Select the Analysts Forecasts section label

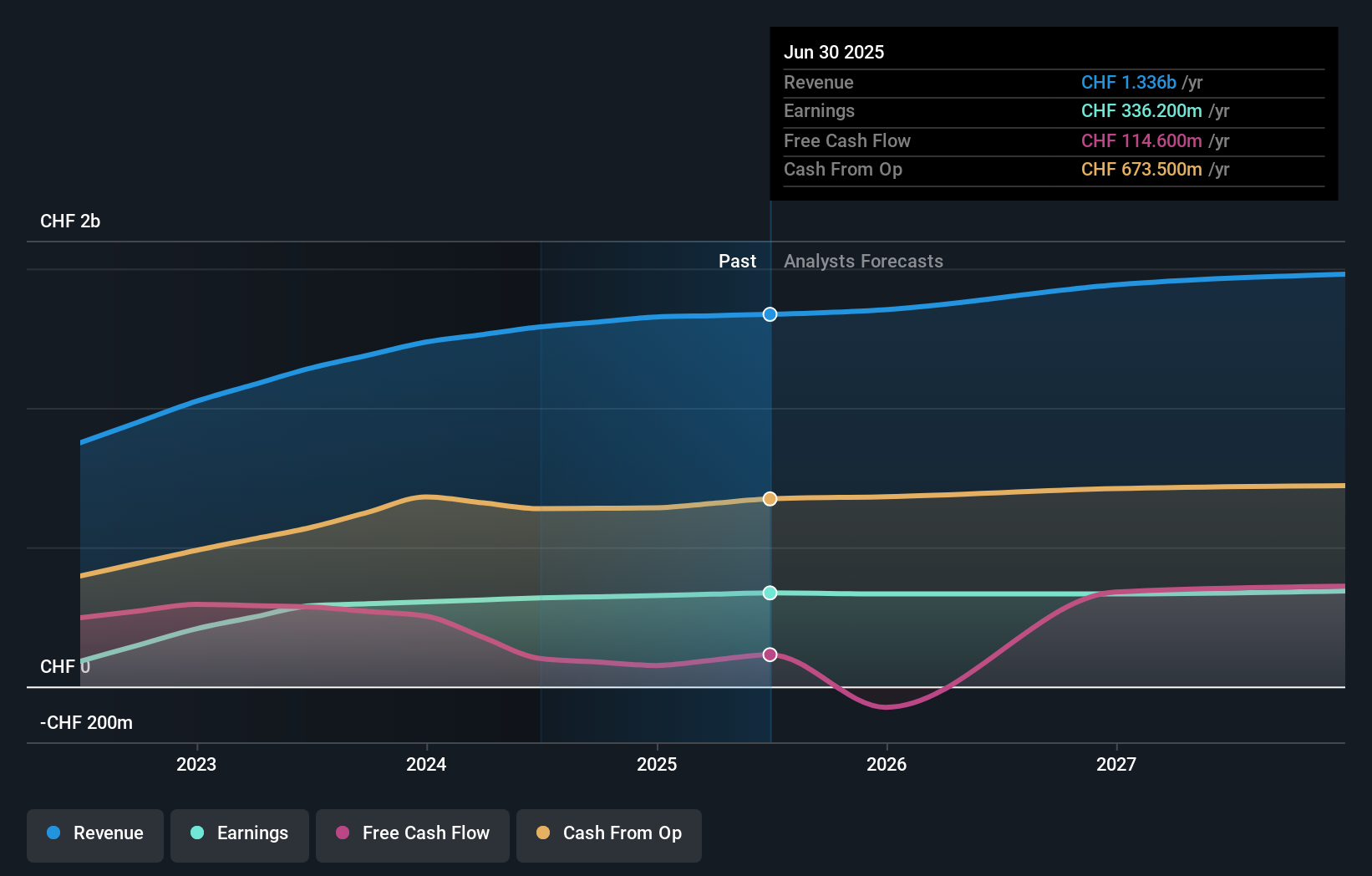click(864, 261)
